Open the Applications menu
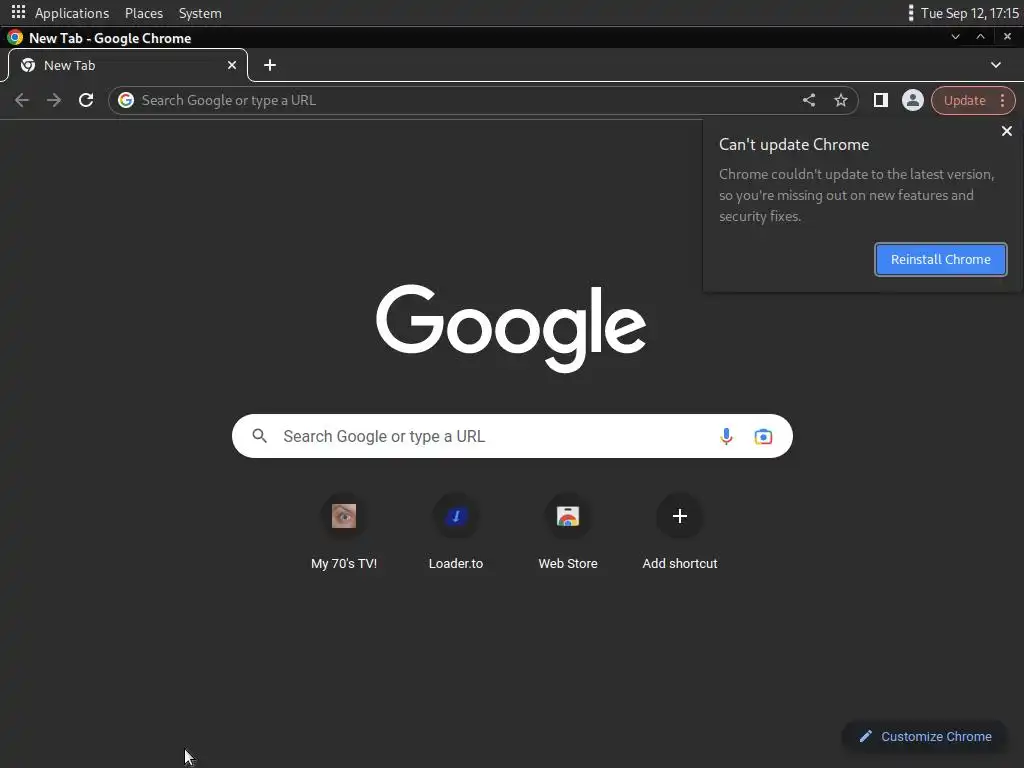 (72, 13)
